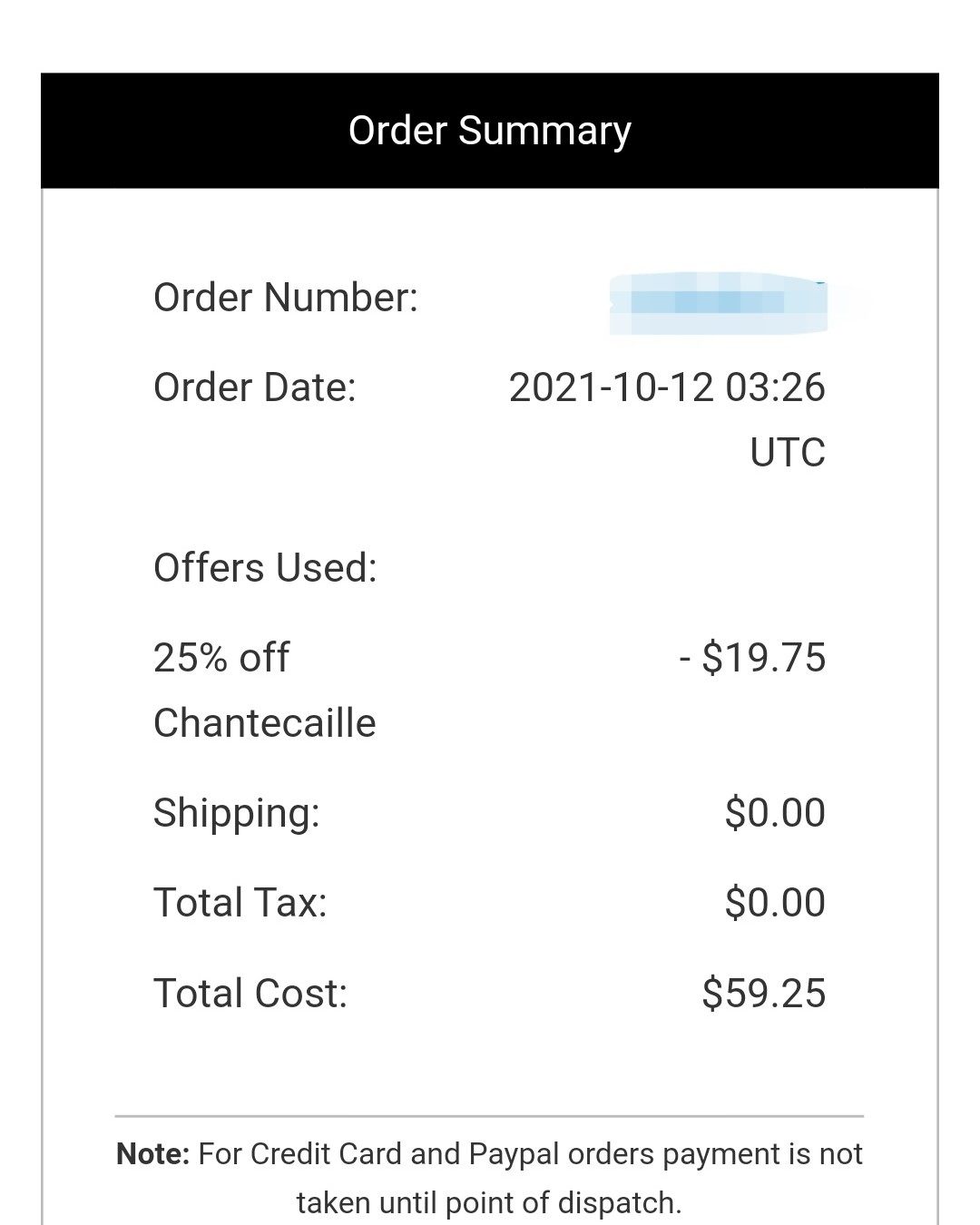Image resolution: width=980 pixels, height=1225 pixels.
Task: Select the $0.00 total tax value
Action: coord(775,903)
